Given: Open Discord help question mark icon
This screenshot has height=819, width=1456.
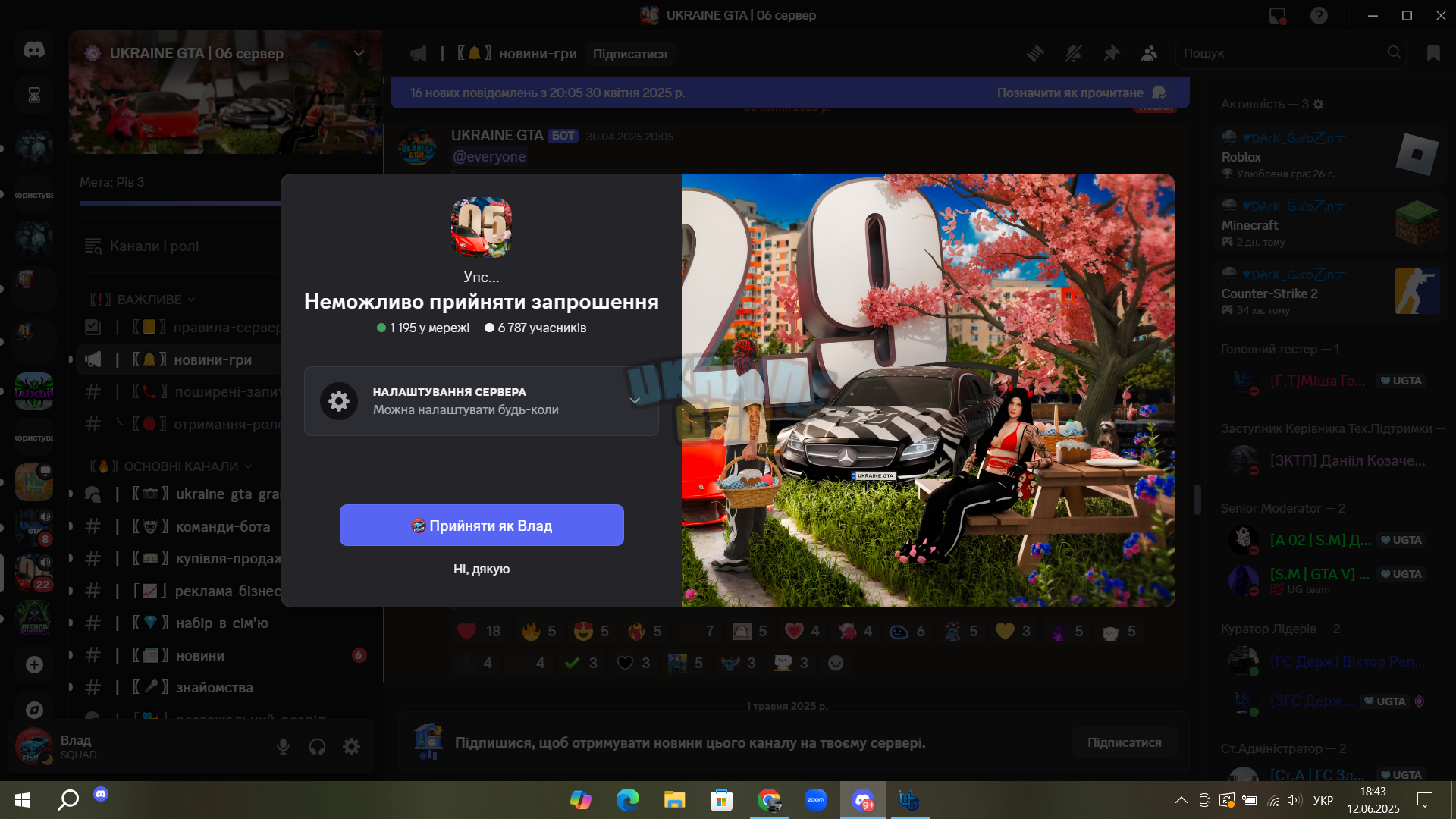Looking at the screenshot, I should point(1319,15).
